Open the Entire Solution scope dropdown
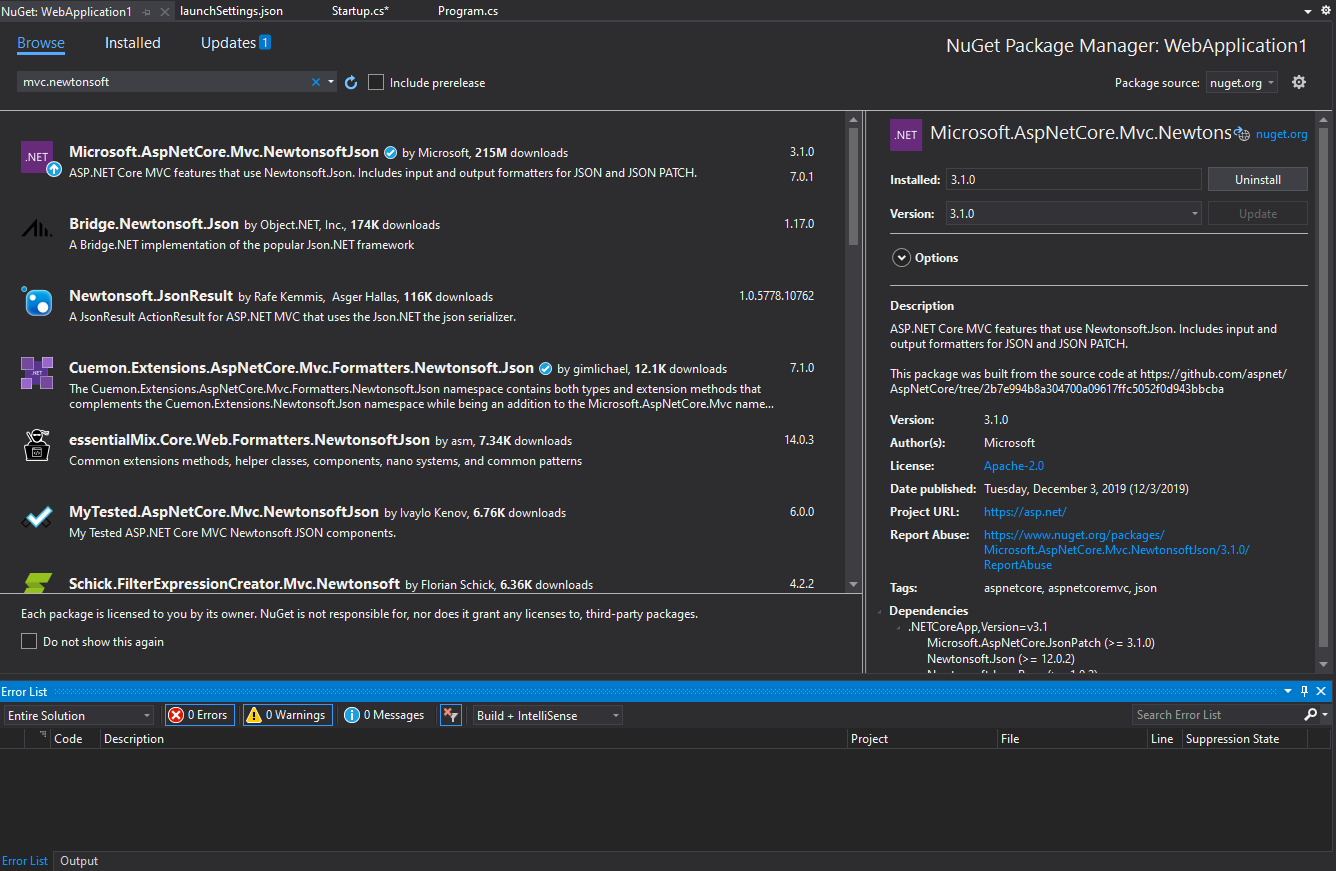The height and width of the screenshot is (871, 1336). (80, 715)
